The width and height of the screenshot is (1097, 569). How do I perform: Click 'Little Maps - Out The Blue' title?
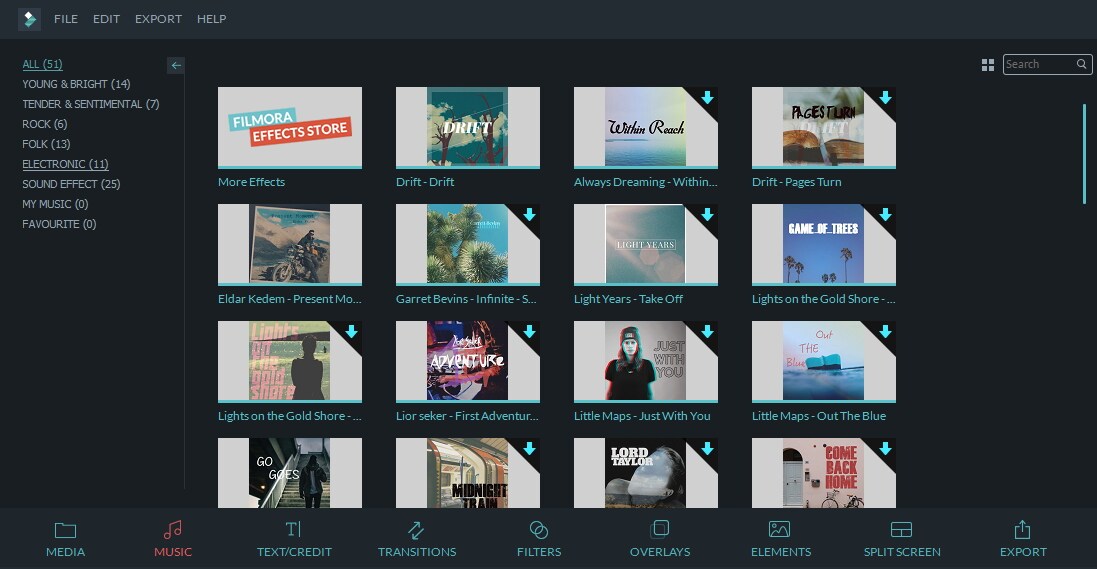[819, 416]
